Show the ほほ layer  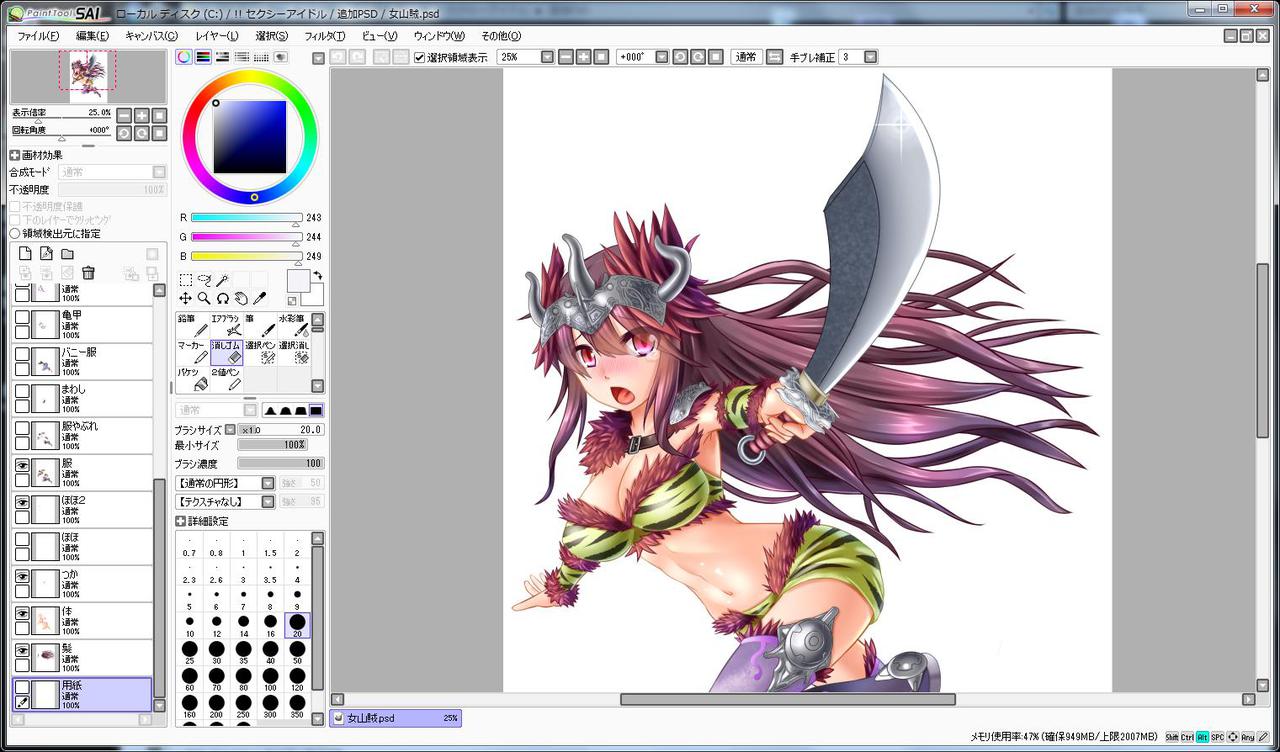pos(22,539)
